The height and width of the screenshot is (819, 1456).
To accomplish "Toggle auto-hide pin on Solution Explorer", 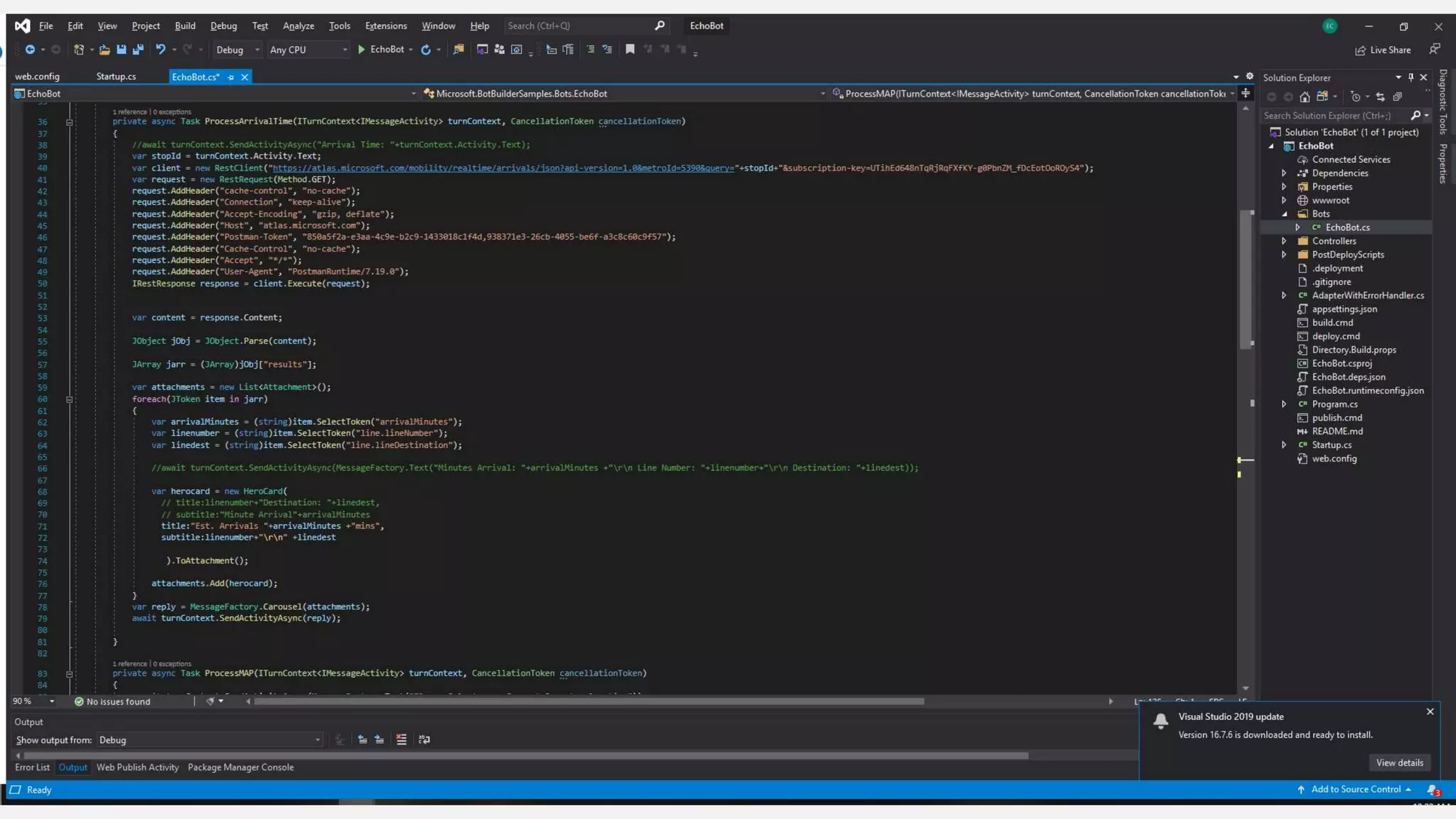I will [x=1411, y=77].
